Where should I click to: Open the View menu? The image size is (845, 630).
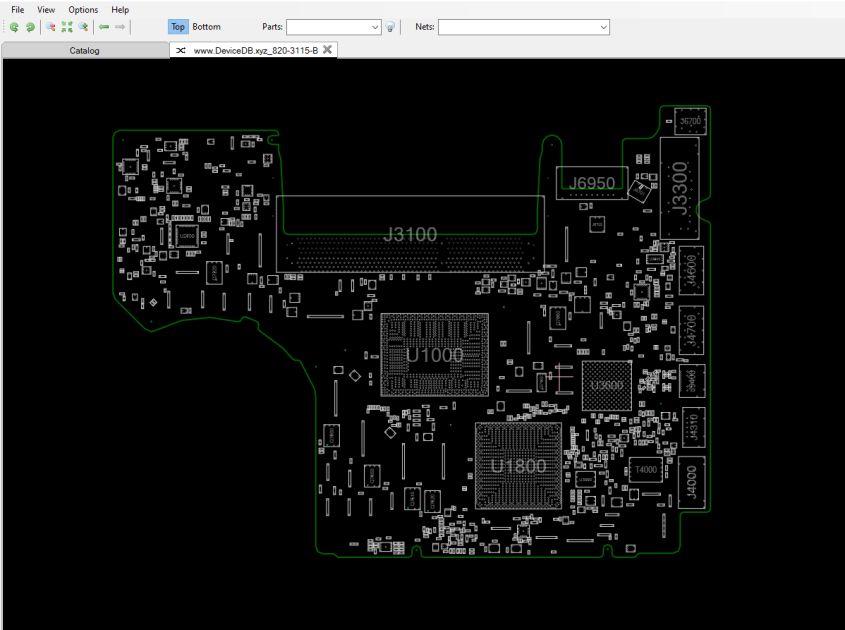click(46, 10)
